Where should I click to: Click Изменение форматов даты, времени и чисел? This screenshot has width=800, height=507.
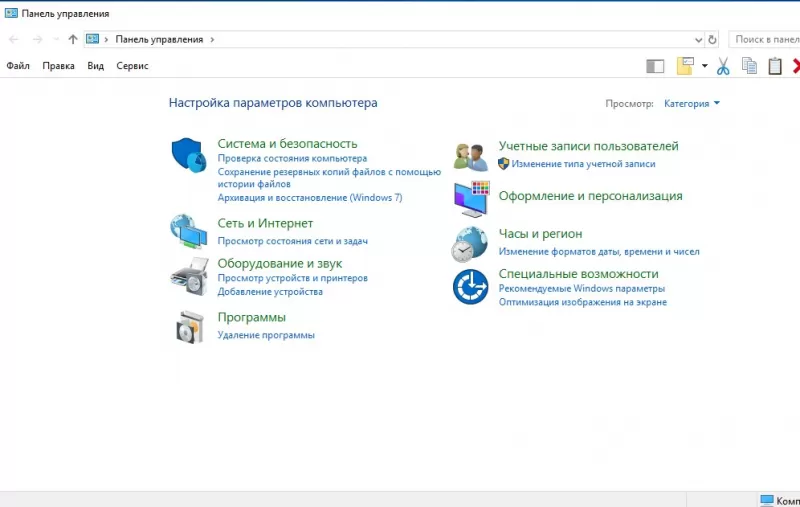click(x=599, y=251)
